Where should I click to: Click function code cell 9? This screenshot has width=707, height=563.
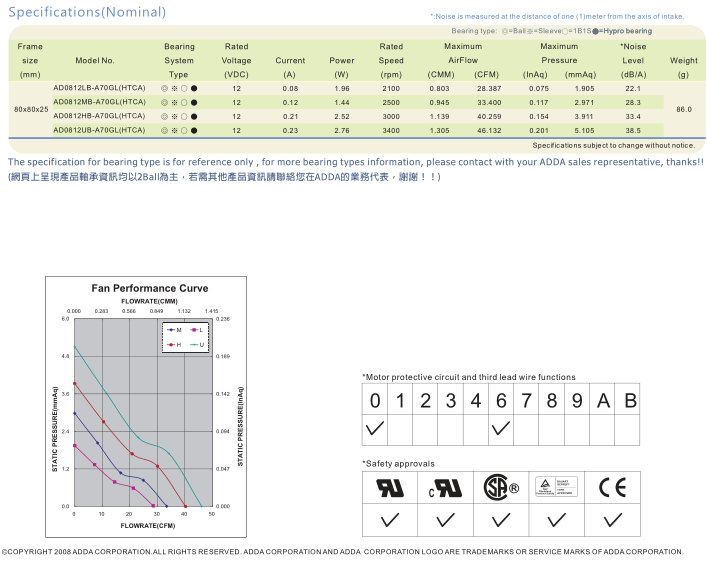(577, 399)
